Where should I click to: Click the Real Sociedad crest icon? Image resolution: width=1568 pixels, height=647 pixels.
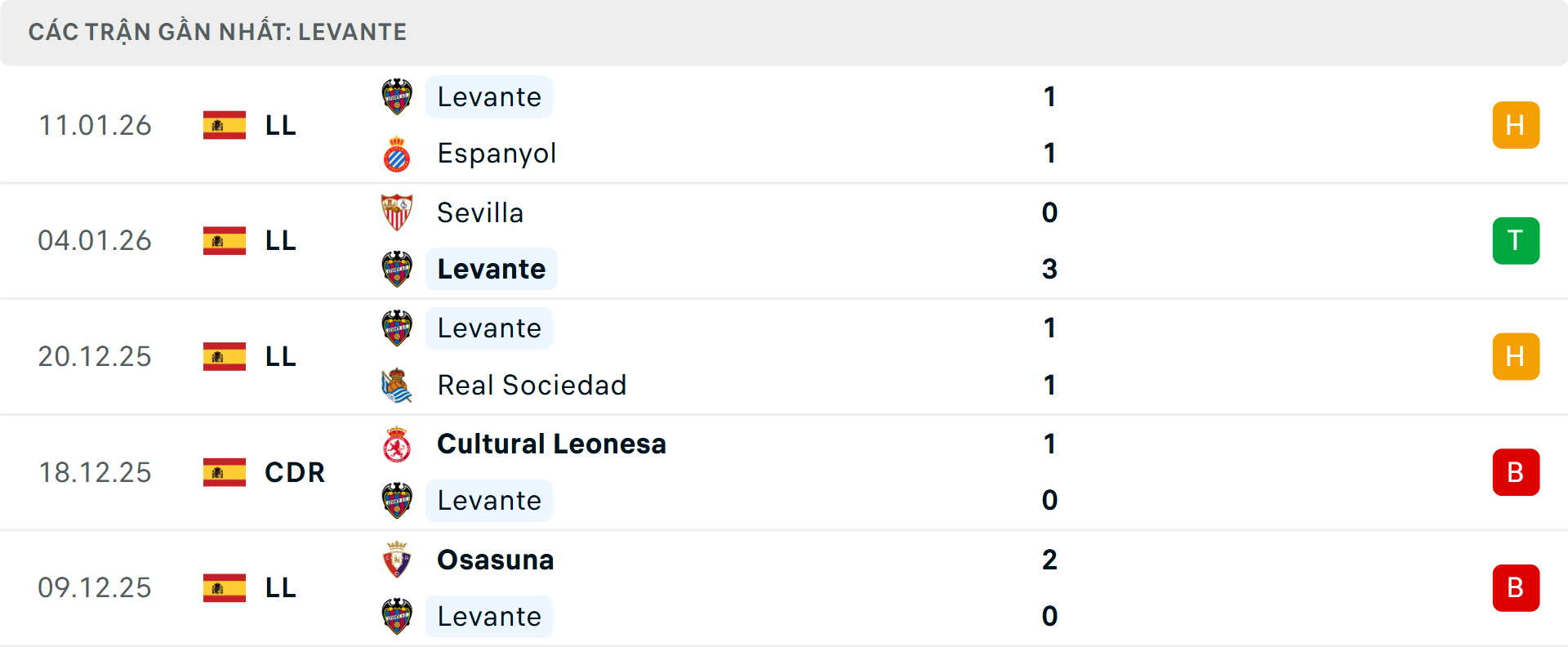397,385
